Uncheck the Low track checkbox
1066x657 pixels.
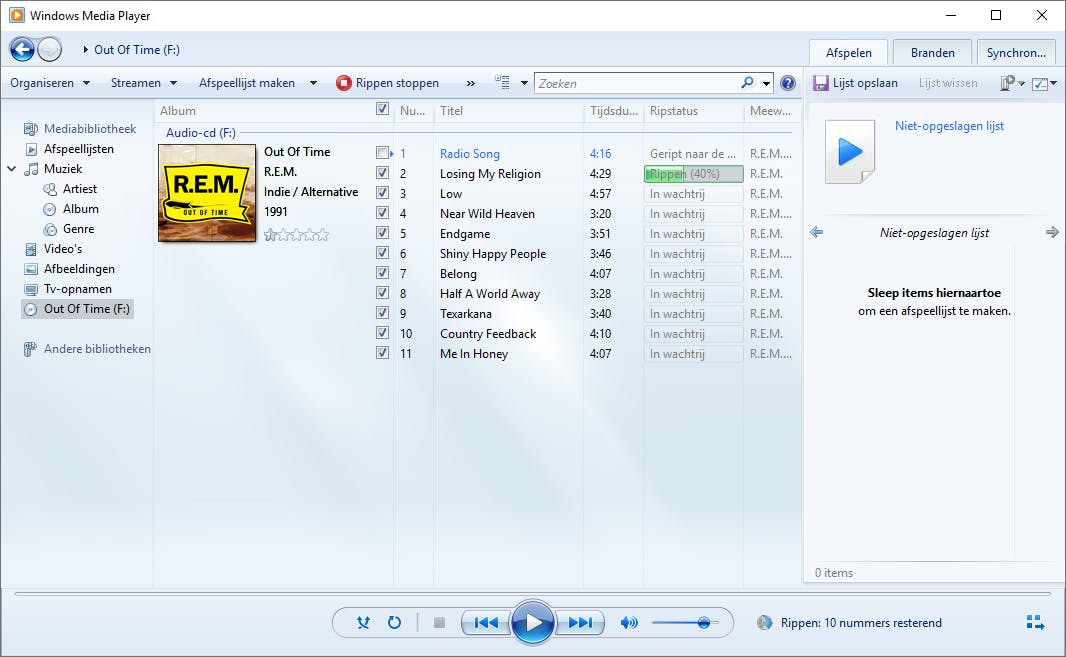pos(382,192)
